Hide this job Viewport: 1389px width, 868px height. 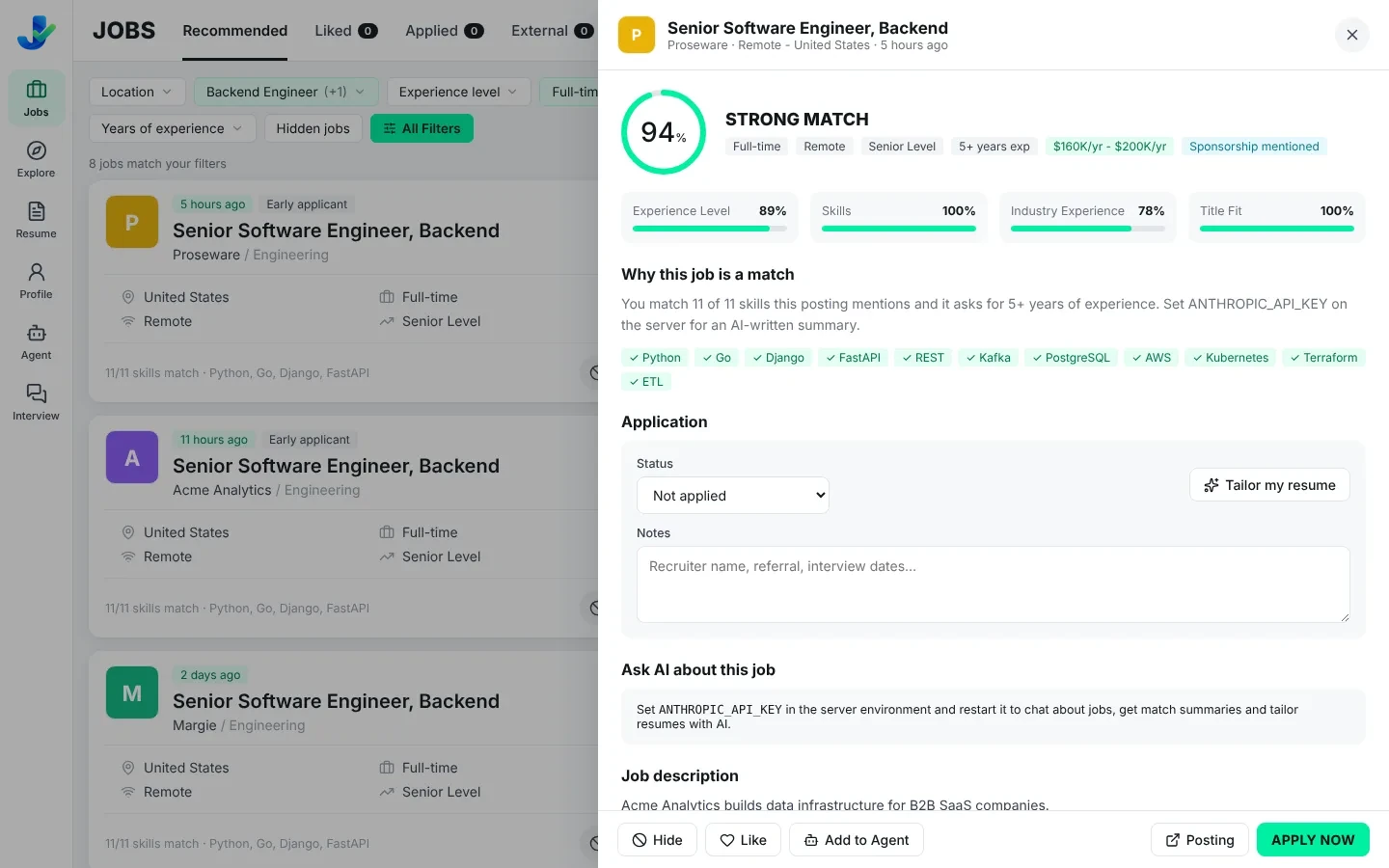(x=657, y=840)
